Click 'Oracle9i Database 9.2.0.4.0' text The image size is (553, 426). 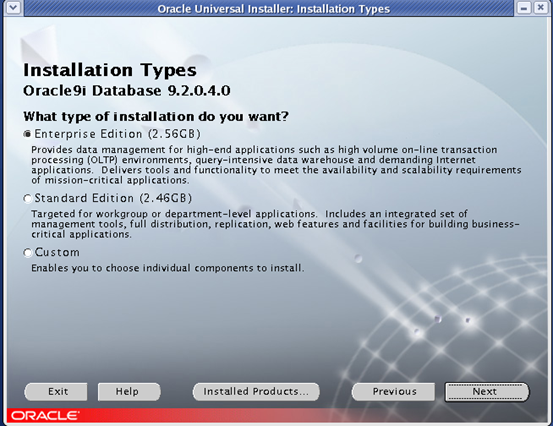(x=127, y=91)
